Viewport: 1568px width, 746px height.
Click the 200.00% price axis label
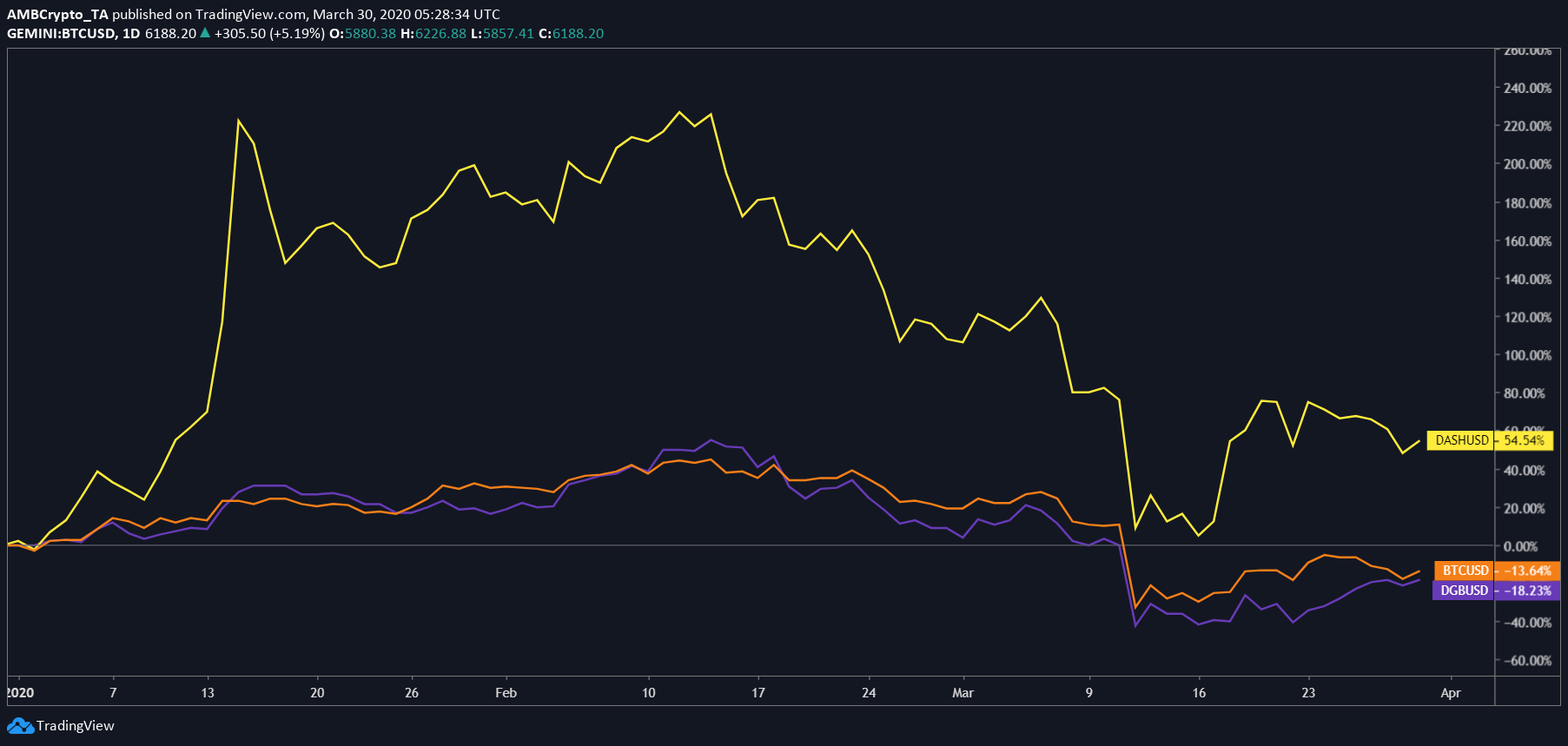1528,164
